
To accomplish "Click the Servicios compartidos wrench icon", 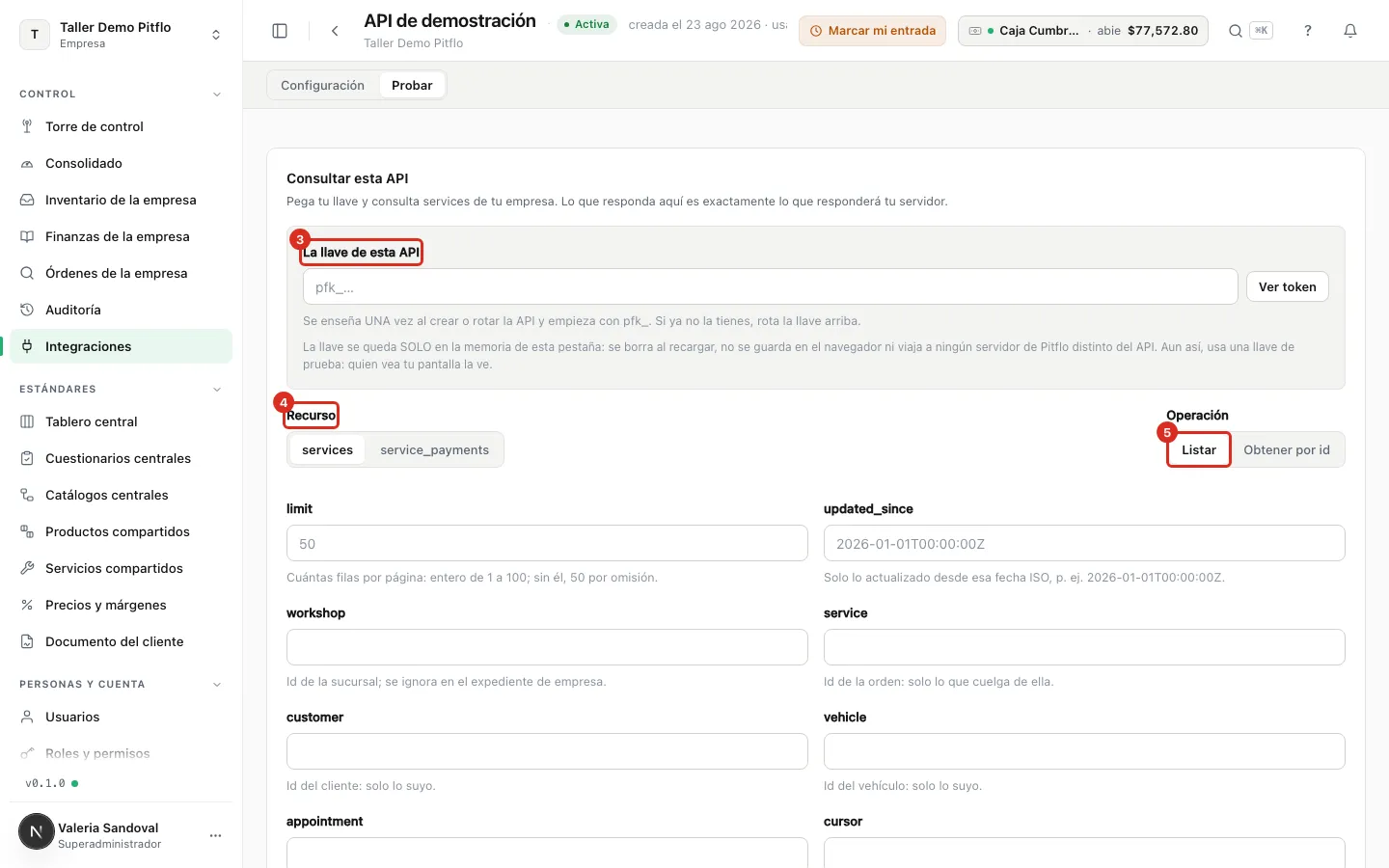I will [x=27, y=568].
